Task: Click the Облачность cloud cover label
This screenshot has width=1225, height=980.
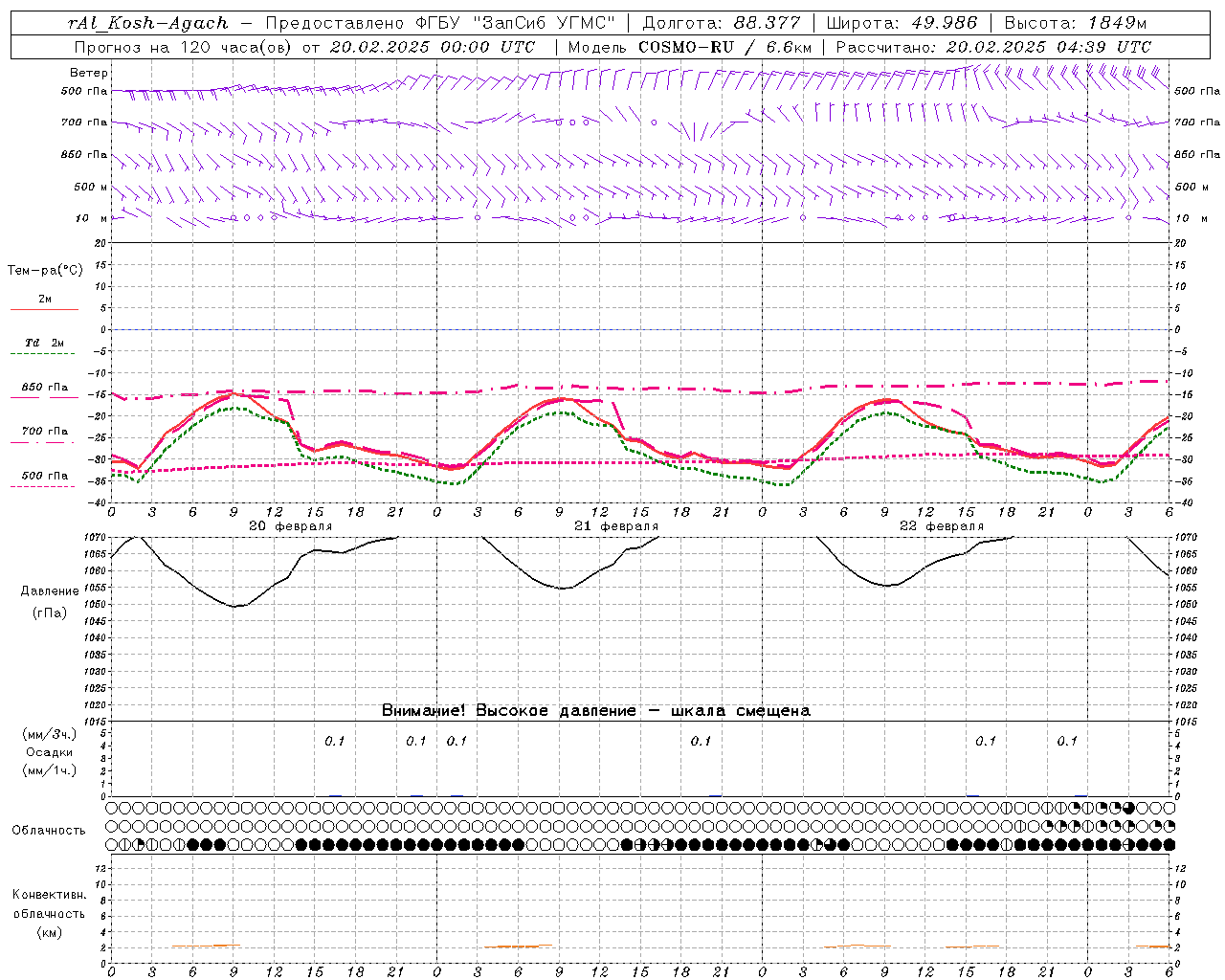Action: [x=49, y=830]
